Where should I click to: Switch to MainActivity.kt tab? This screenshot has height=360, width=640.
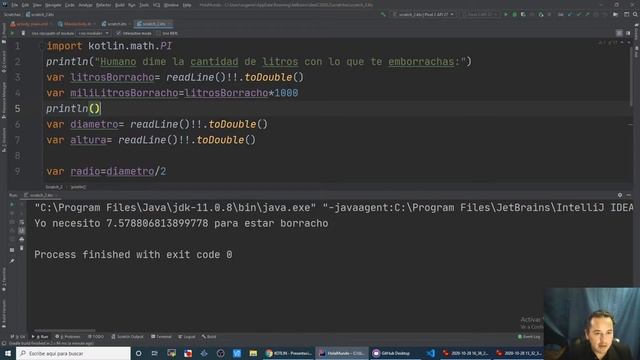[77, 24]
